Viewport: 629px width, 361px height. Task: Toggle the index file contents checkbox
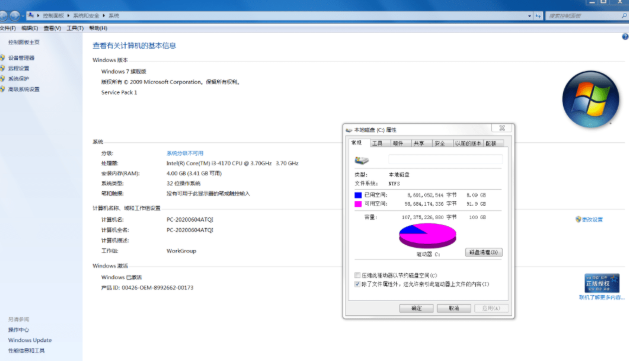357,284
